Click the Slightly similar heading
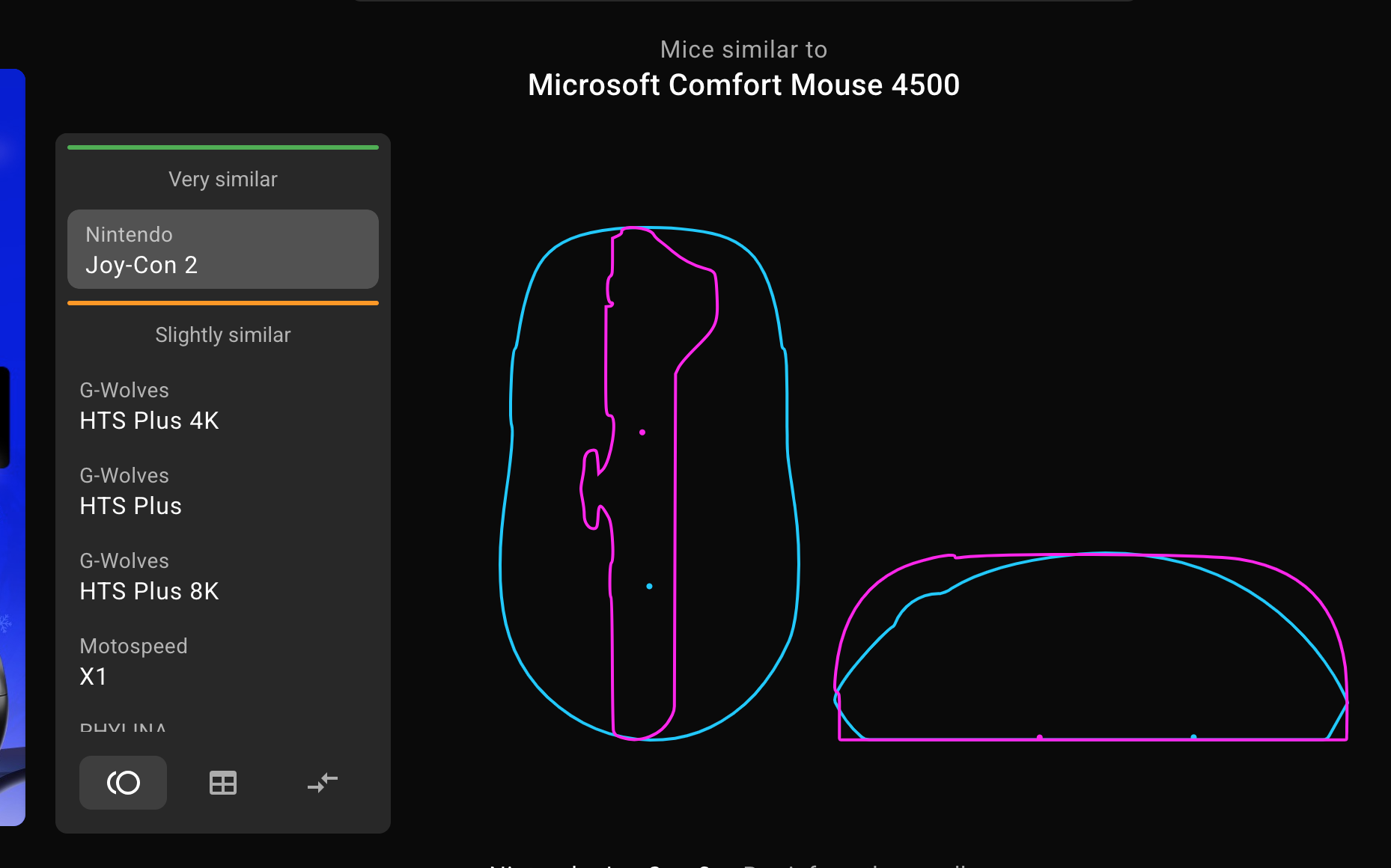 tap(223, 335)
